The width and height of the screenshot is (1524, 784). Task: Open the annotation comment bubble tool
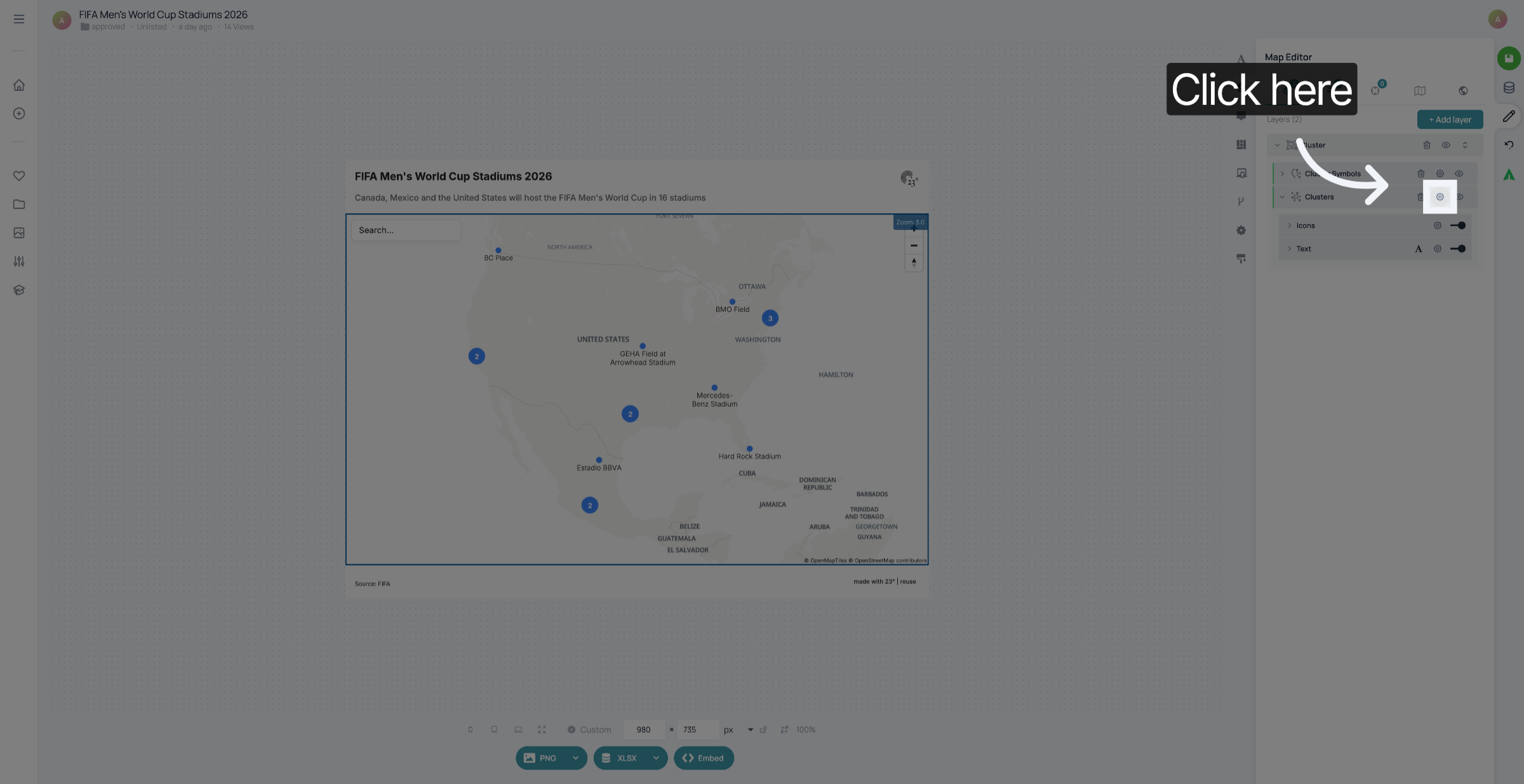pos(1241,116)
